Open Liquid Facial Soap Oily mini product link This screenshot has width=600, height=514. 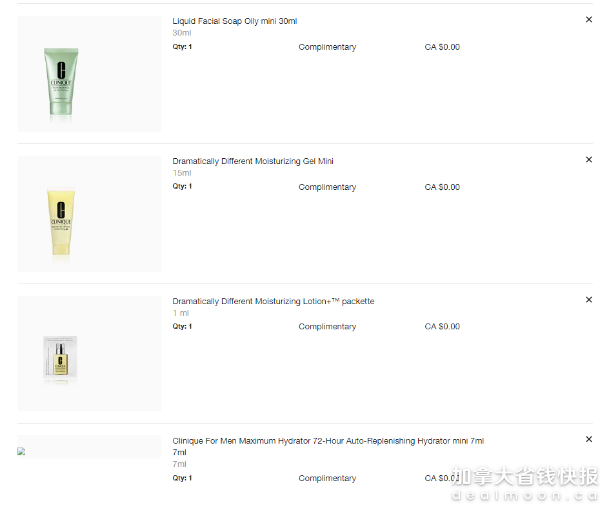(x=235, y=21)
